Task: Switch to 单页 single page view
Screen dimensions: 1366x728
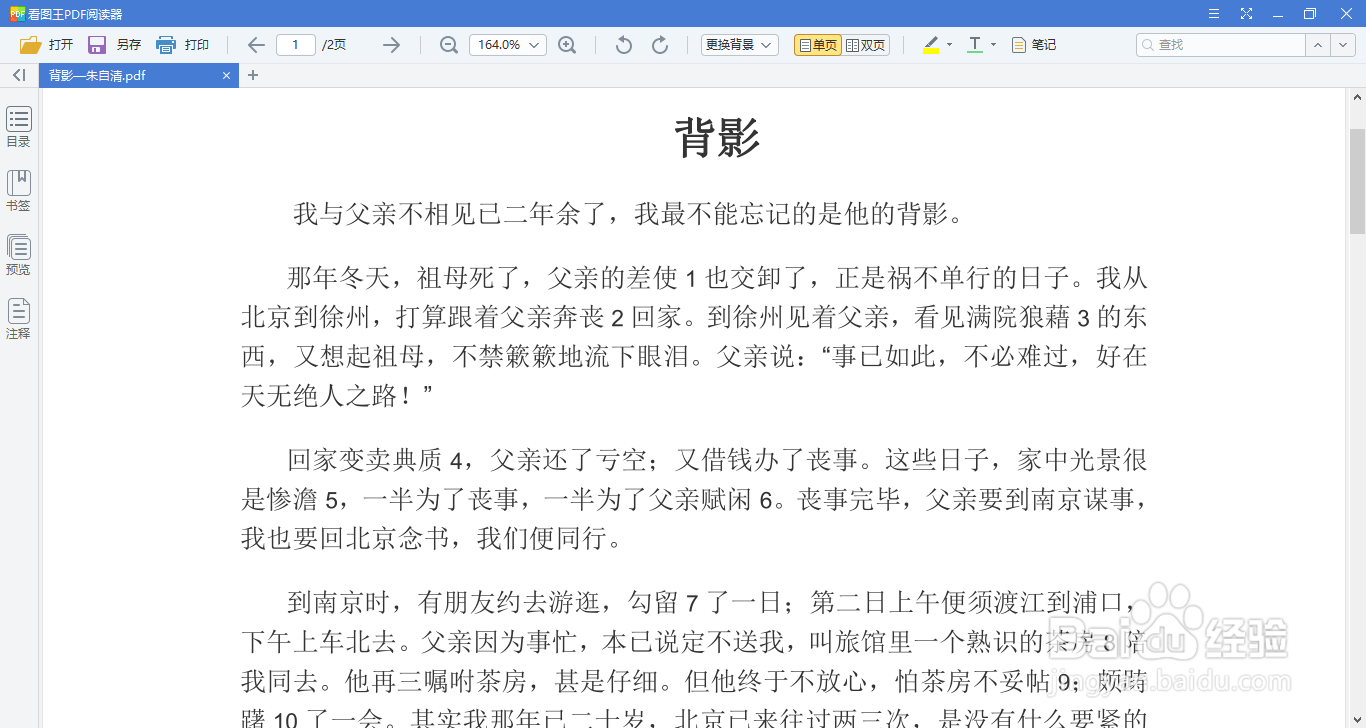Action: 818,45
